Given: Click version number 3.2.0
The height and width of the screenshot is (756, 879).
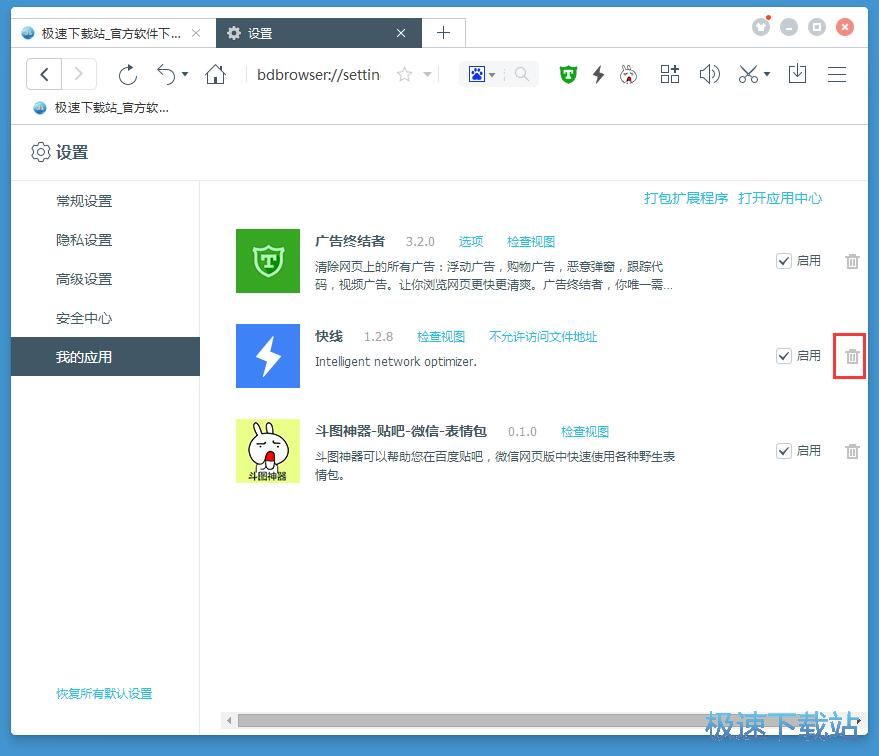Looking at the screenshot, I should point(420,242).
